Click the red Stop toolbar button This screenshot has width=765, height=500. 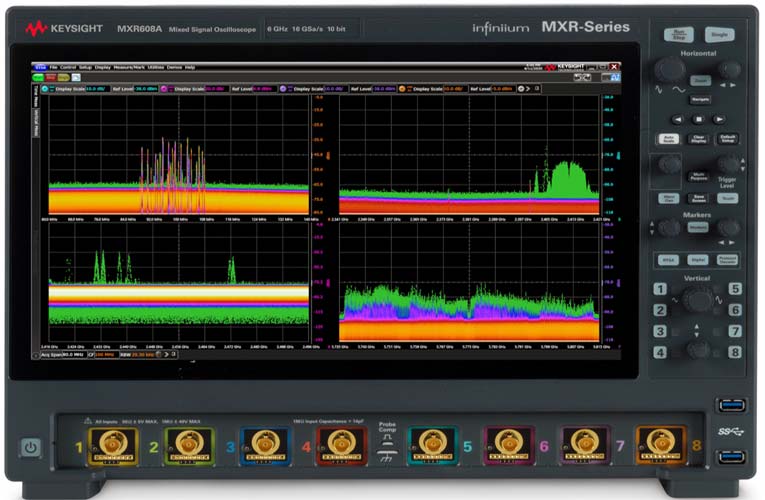click(x=51, y=78)
